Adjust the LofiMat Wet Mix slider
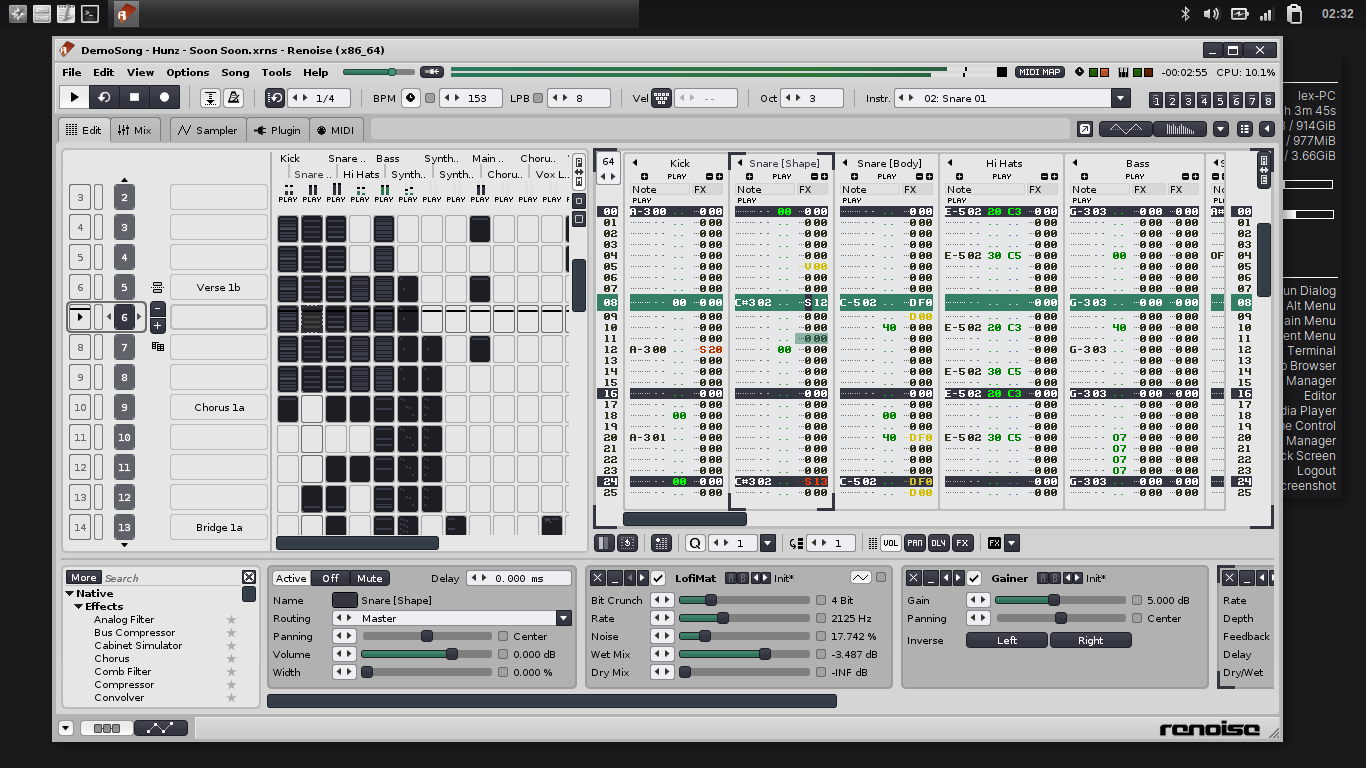The width and height of the screenshot is (1366, 768). pyautogui.click(x=745, y=654)
